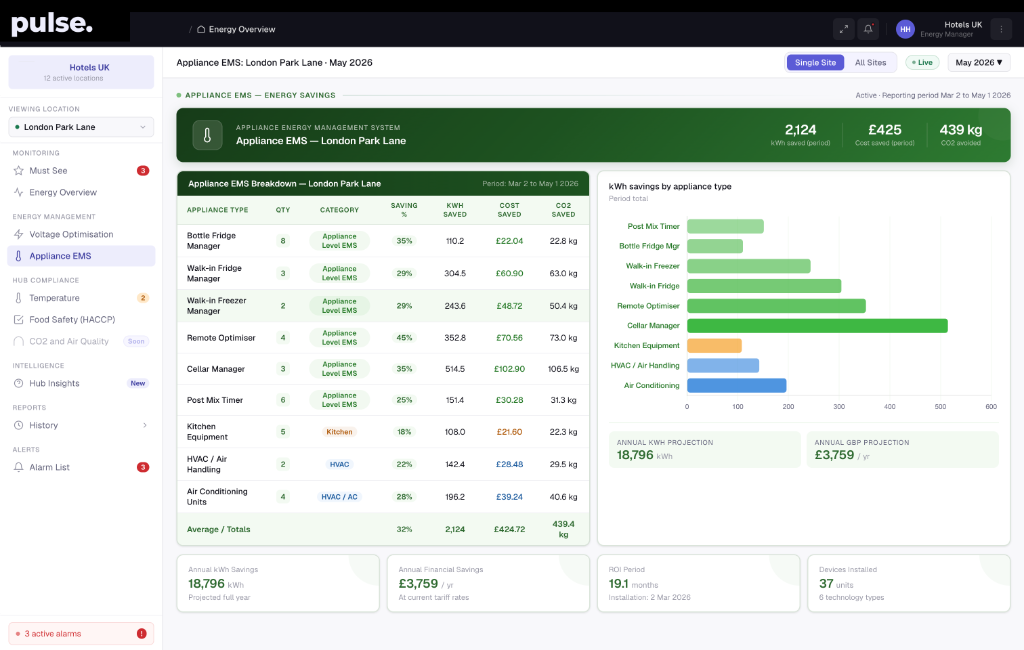Click the HH user avatar
Image resolution: width=1024 pixels, height=650 pixels.
point(904,29)
